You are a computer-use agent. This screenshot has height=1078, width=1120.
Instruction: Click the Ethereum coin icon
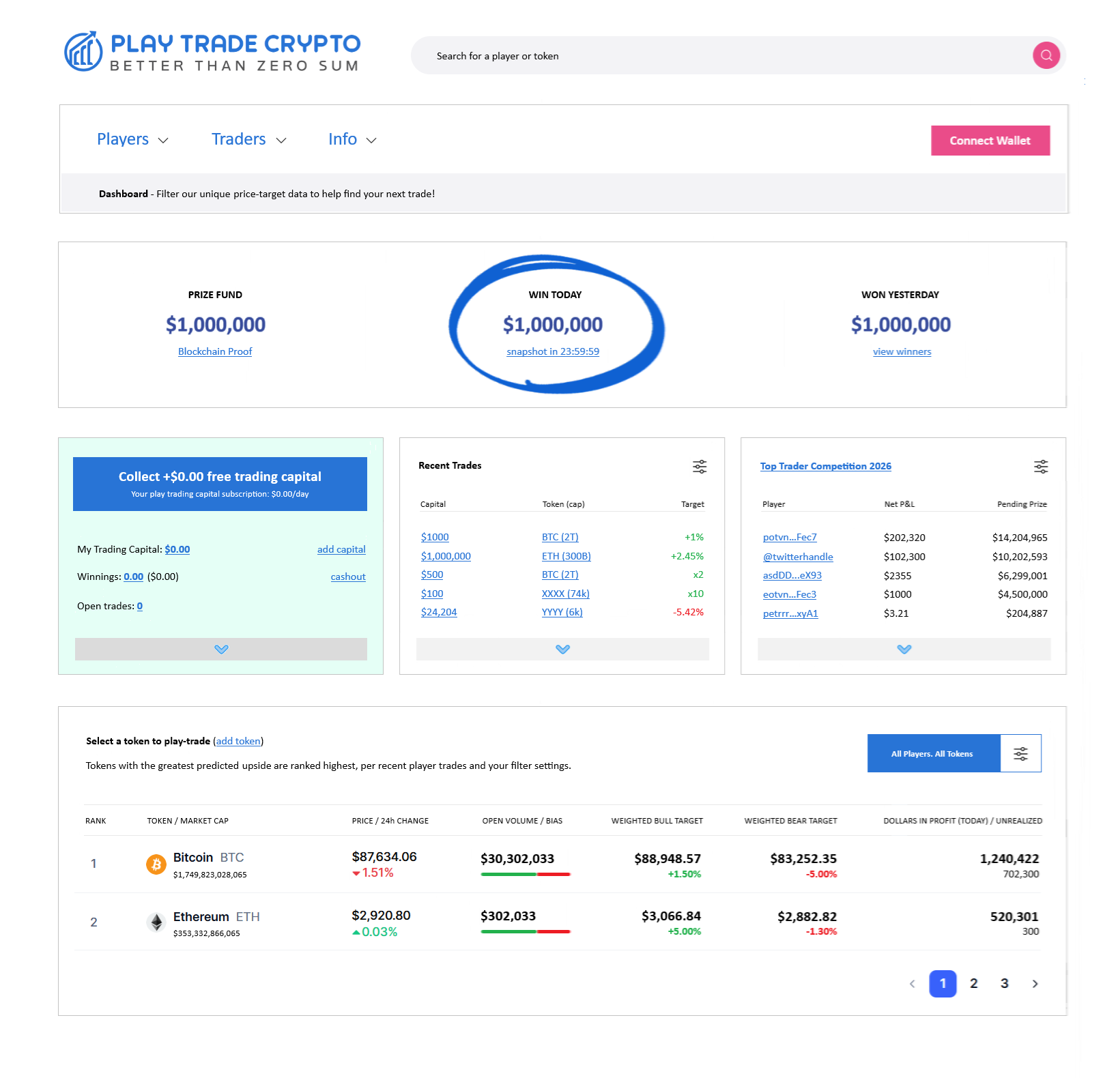pos(156,922)
